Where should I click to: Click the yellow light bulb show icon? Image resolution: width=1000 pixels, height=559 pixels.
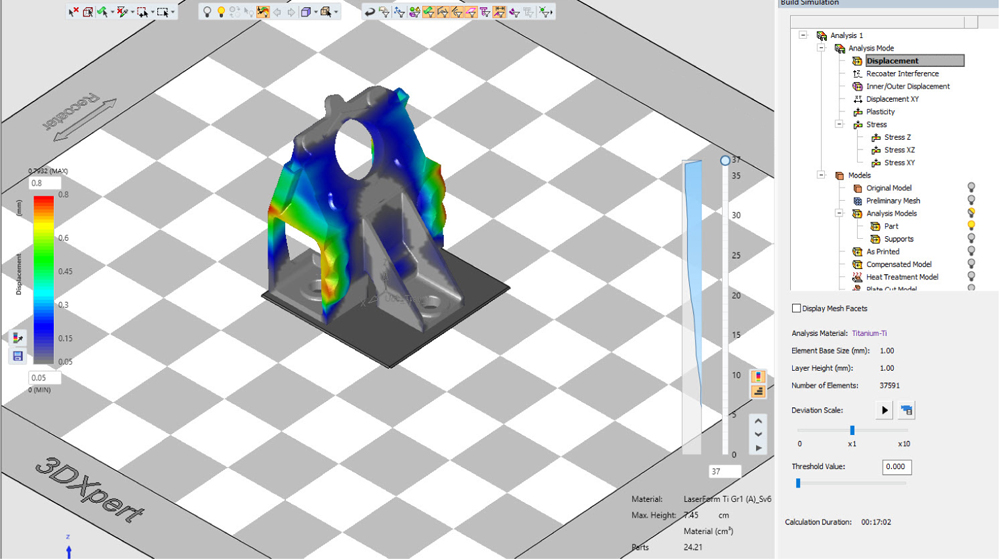point(221,12)
